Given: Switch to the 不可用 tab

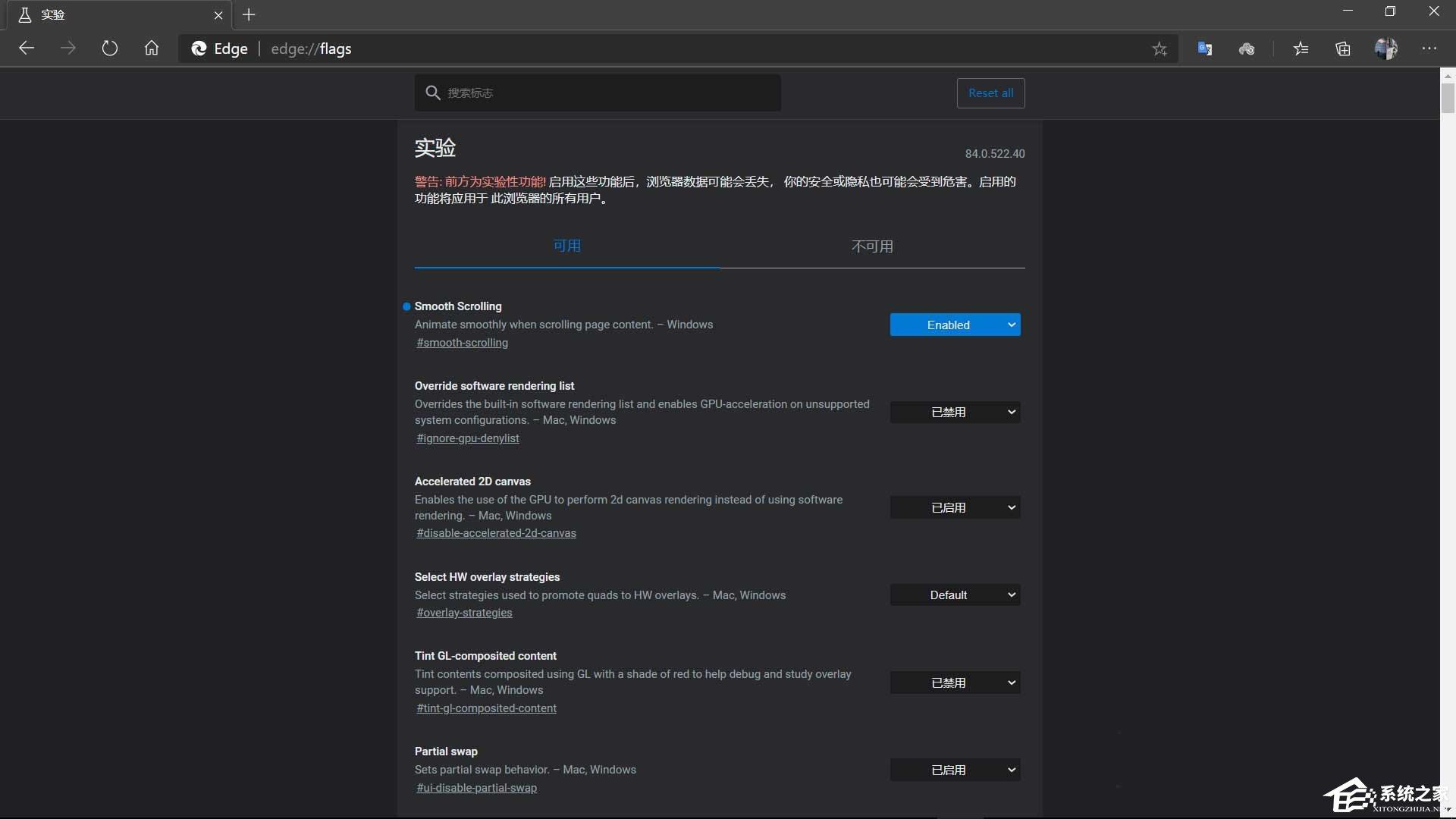Looking at the screenshot, I should coord(872,246).
